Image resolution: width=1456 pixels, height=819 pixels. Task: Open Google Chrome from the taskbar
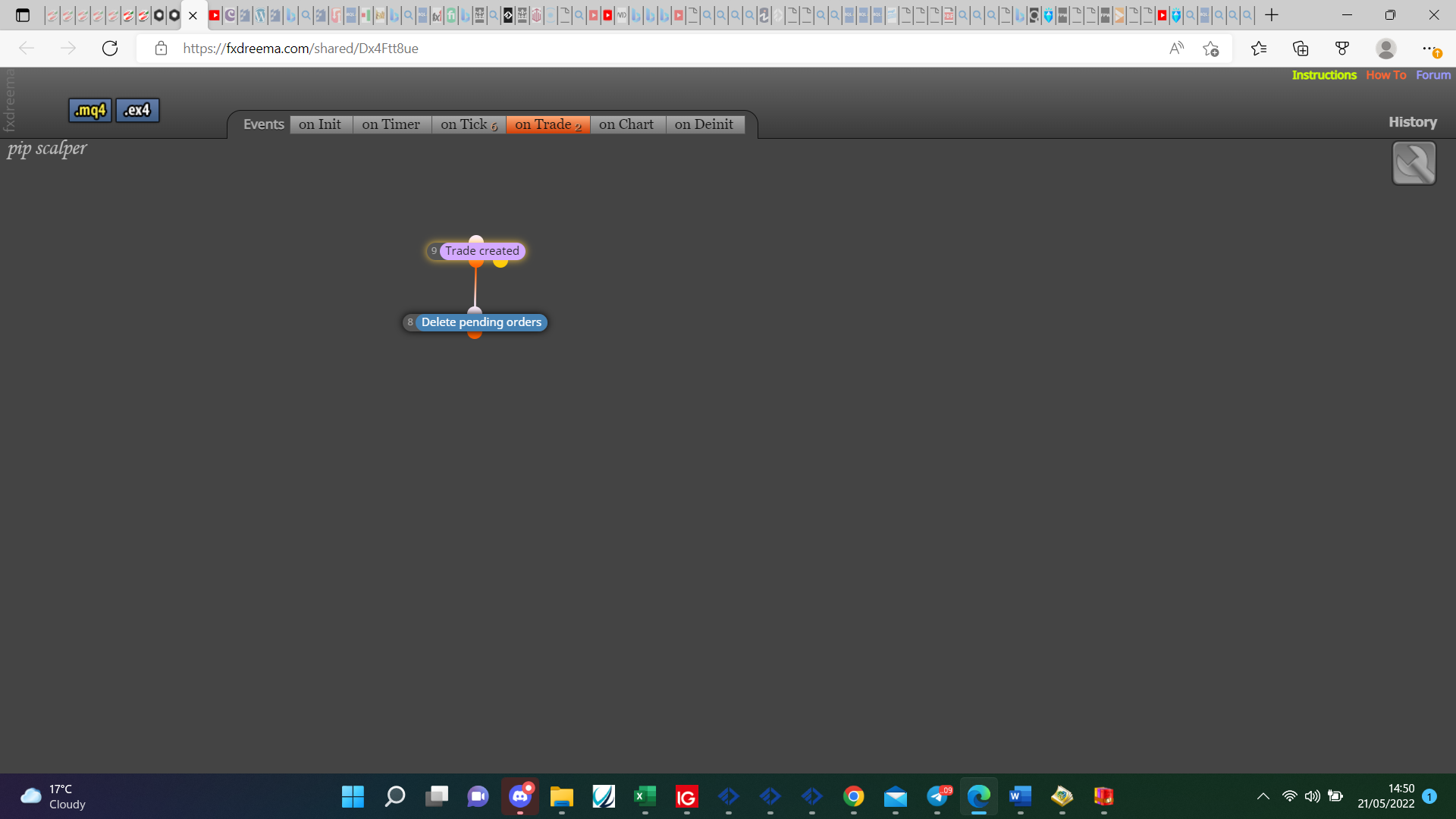(x=854, y=796)
